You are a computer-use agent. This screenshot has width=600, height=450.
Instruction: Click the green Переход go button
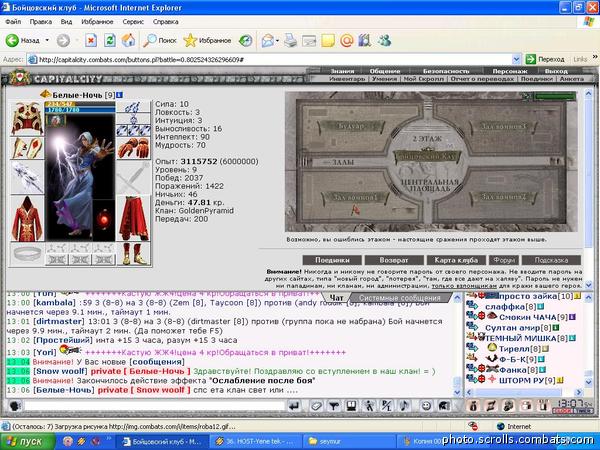tap(545, 59)
